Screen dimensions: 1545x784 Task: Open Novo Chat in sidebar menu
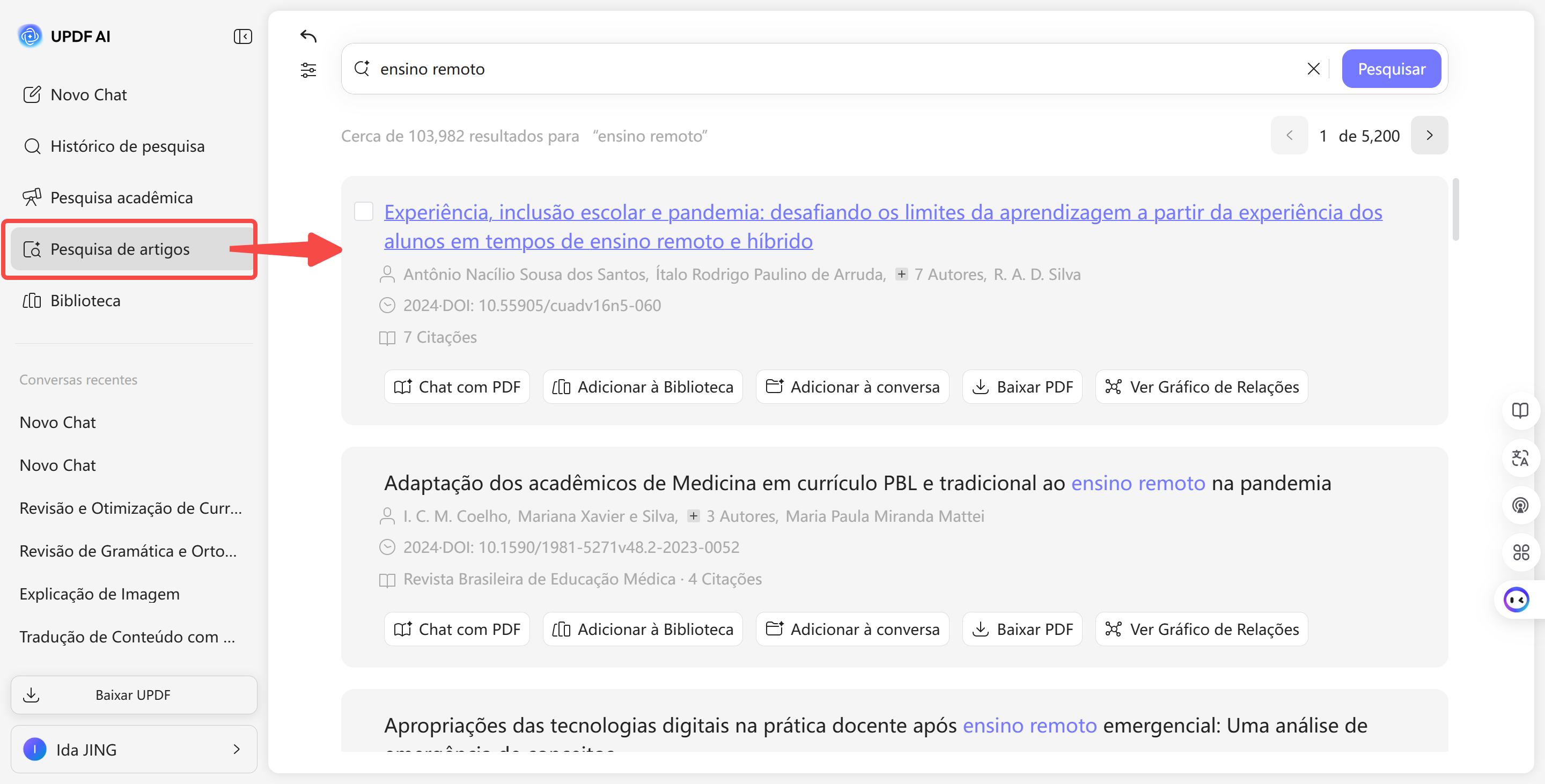pyautogui.click(x=133, y=95)
